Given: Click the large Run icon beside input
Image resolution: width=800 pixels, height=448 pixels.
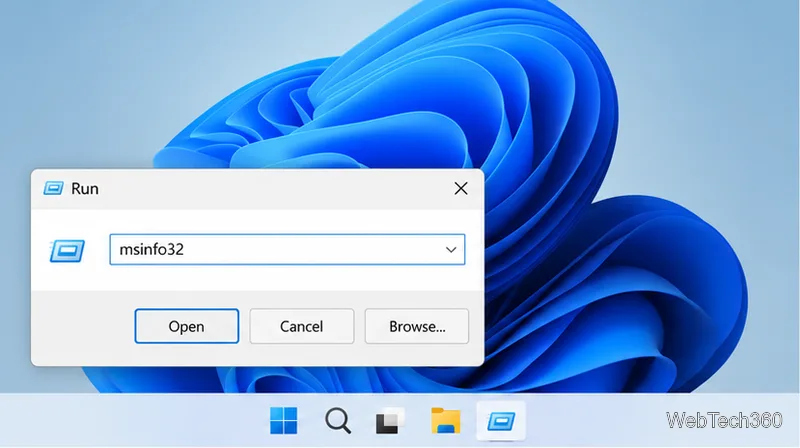Looking at the screenshot, I should click(x=67, y=251).
